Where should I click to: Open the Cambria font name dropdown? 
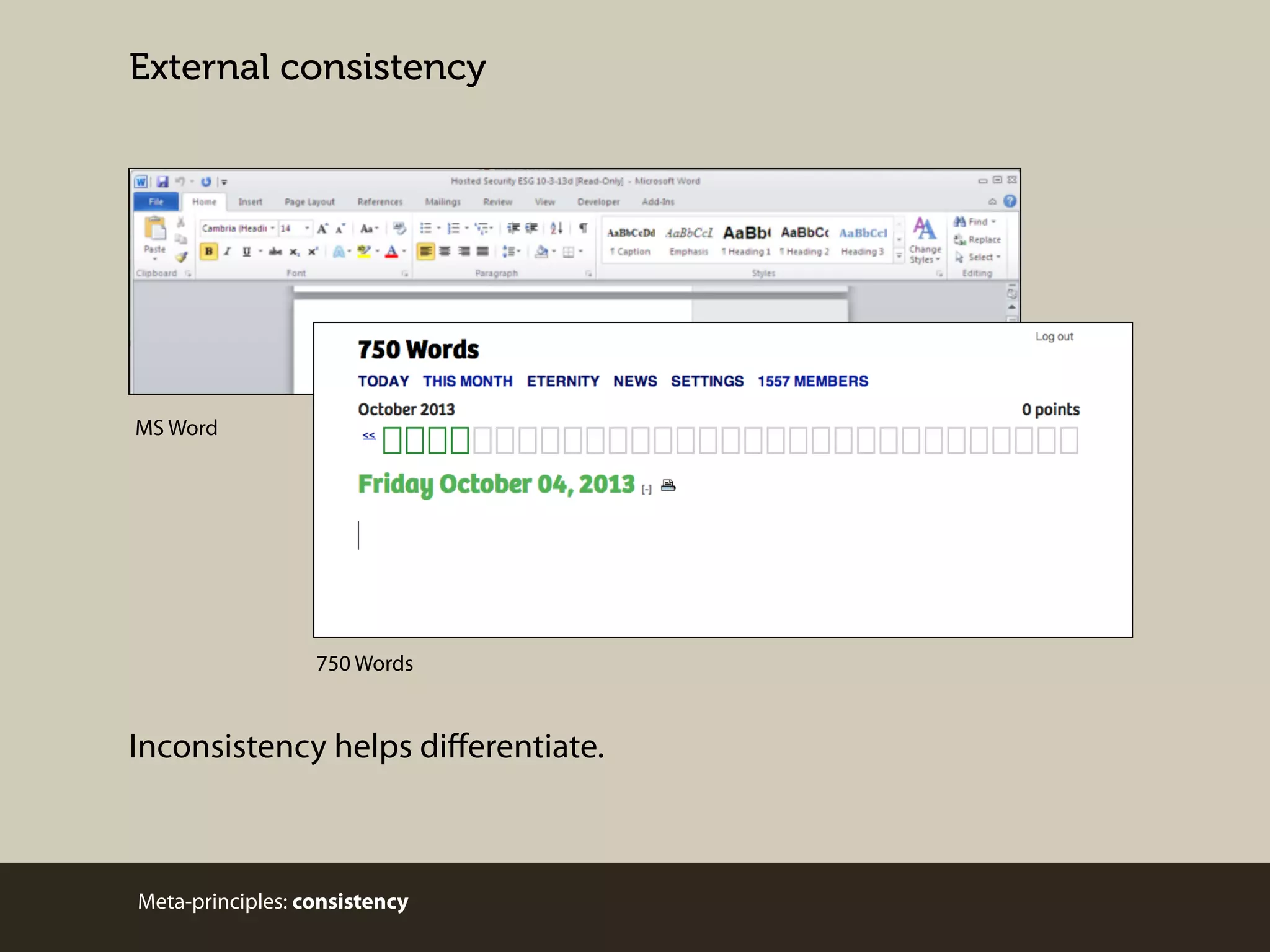pyautogui.click(x=272, y=229)
